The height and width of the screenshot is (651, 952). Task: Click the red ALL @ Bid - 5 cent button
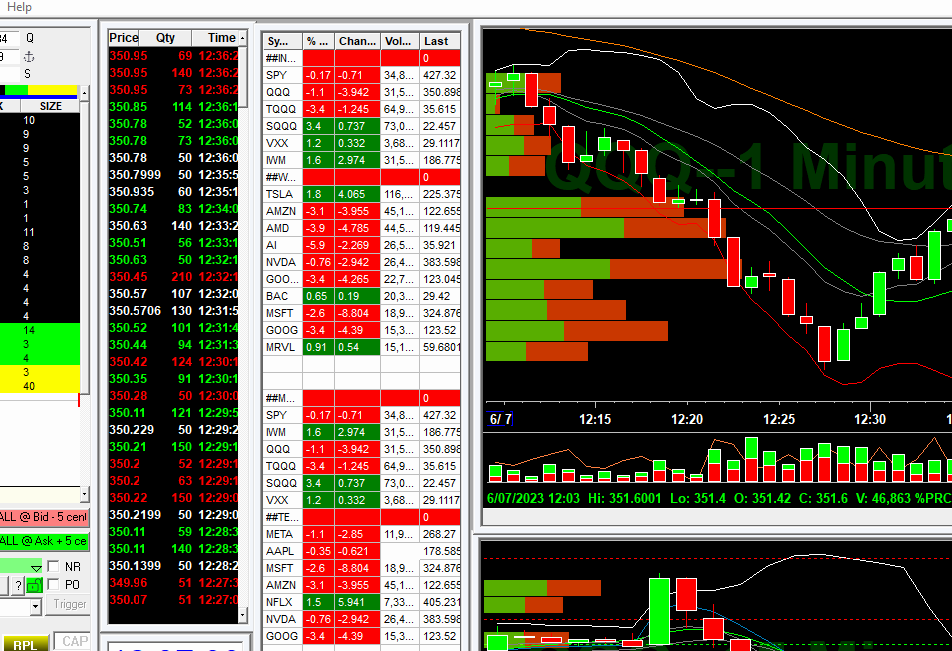click(x=44, y=517)
